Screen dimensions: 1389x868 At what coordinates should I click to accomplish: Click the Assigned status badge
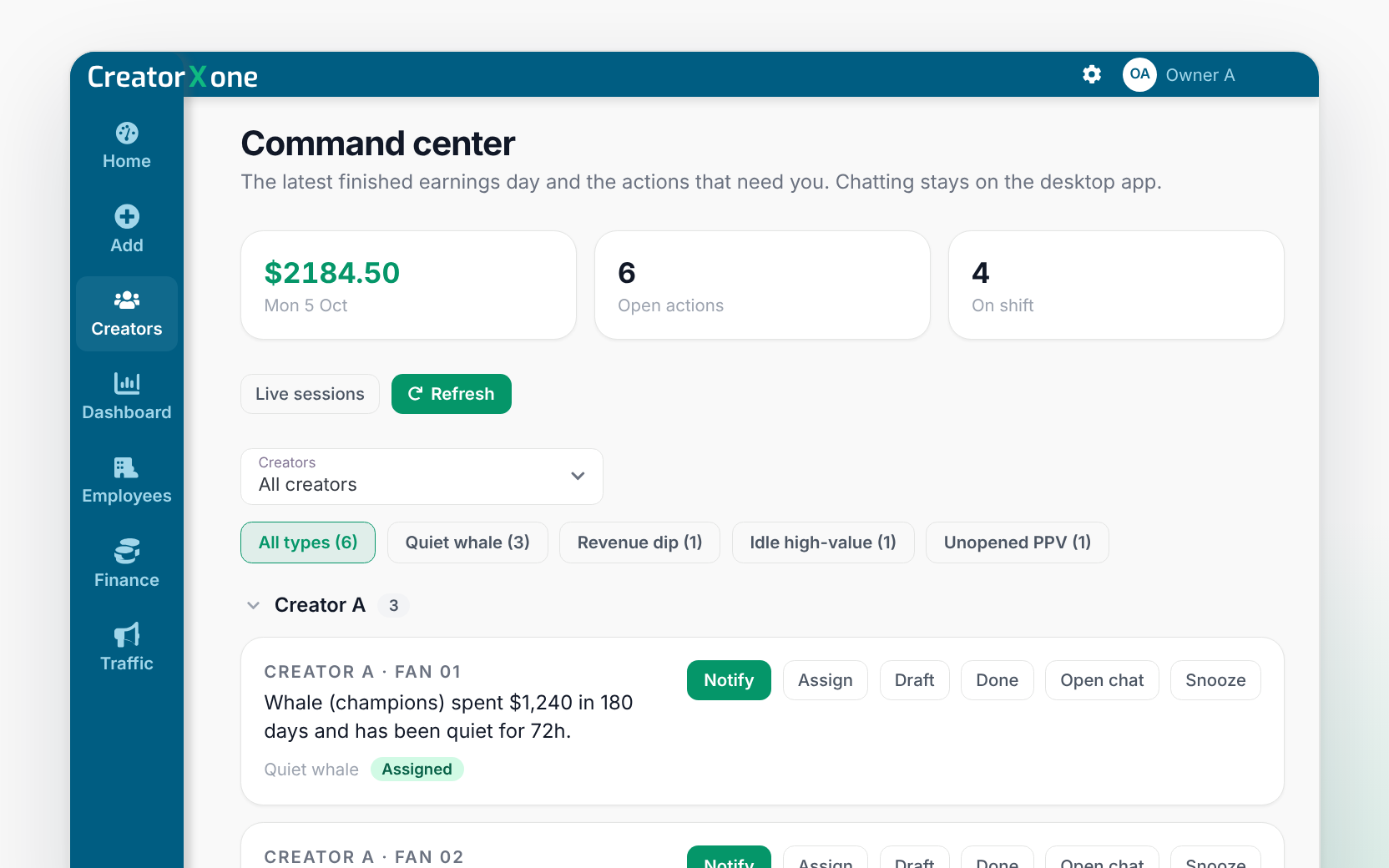(417, 770)
